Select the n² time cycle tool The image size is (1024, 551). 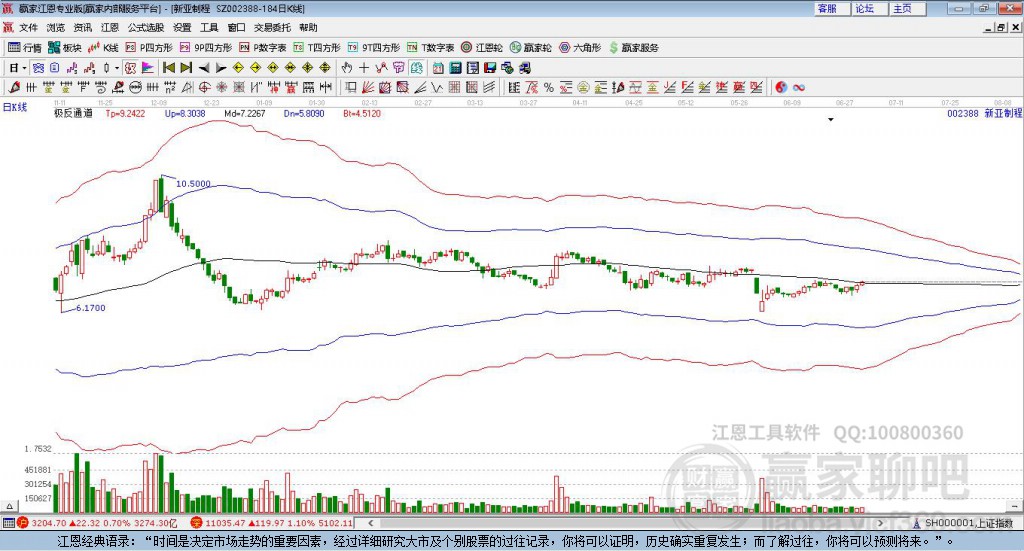coord(170,87)
